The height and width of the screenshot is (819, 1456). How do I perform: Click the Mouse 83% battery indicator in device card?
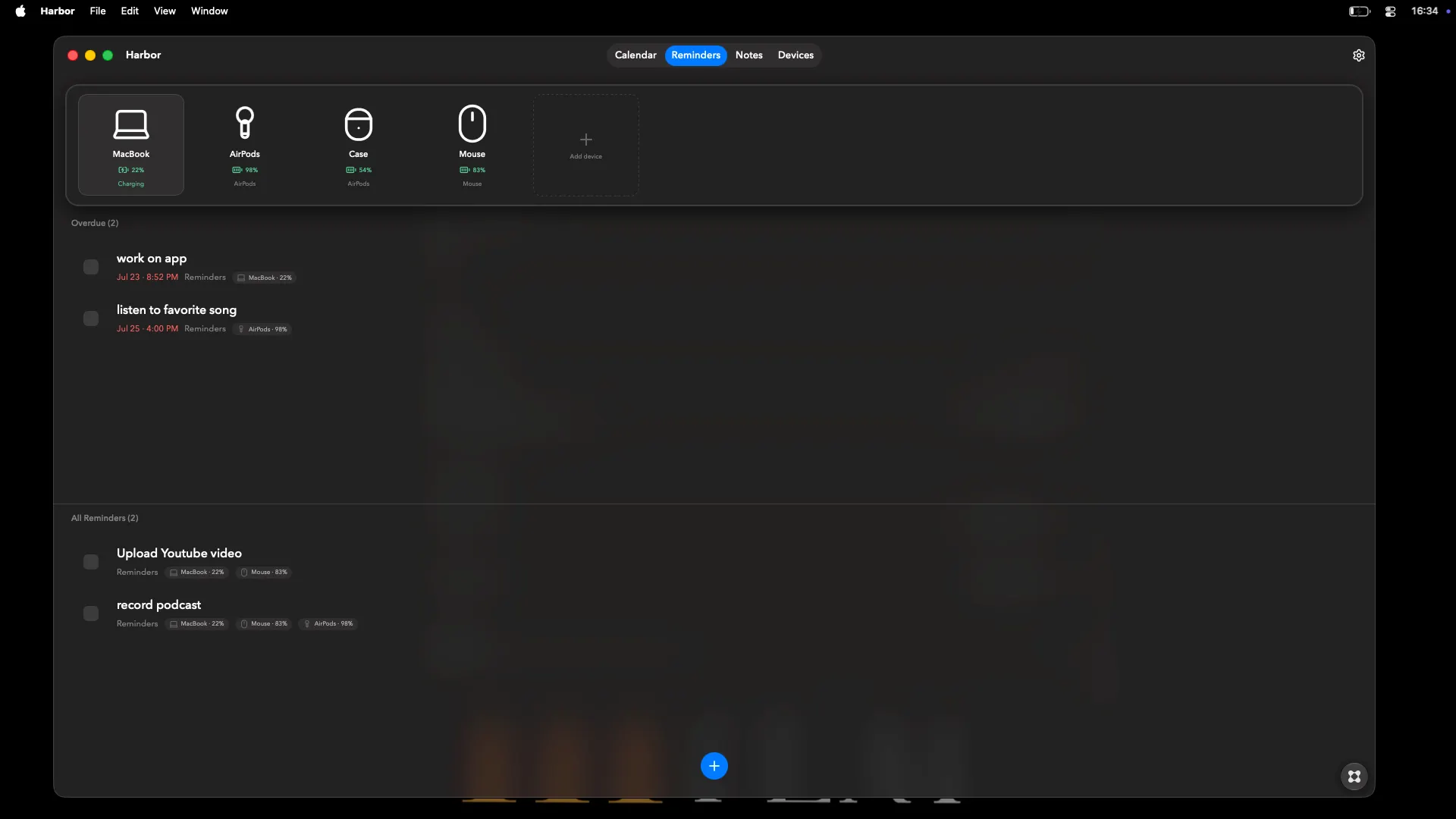472,170
